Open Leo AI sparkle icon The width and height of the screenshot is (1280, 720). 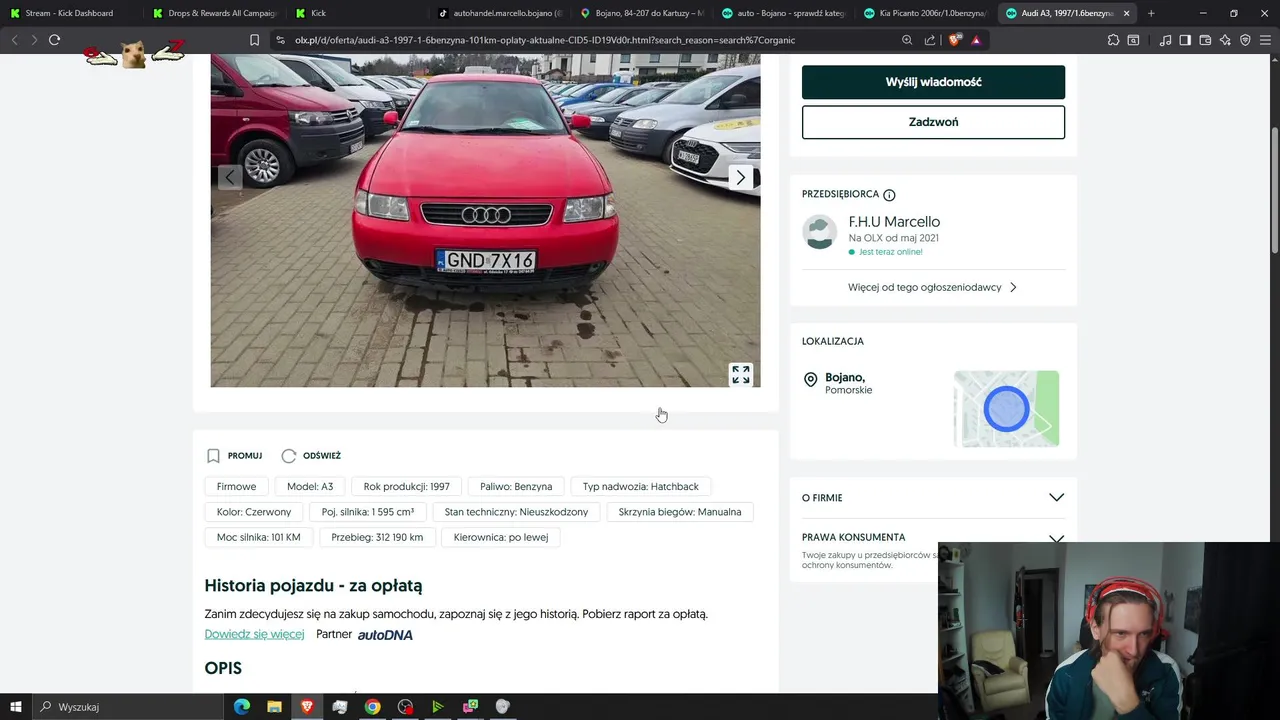click(x=1225, y=40)
